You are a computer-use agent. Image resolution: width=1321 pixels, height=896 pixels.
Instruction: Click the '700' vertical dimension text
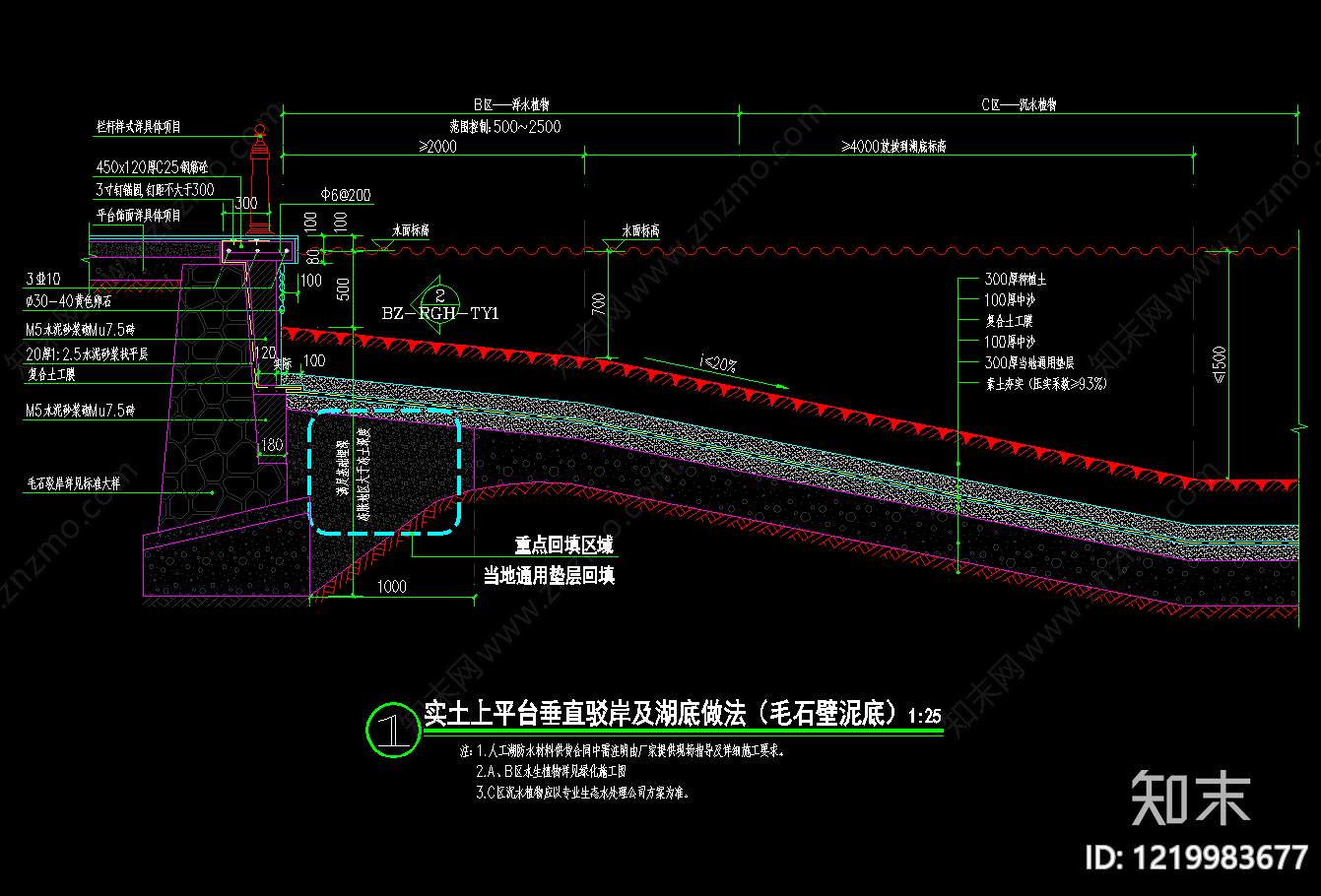599,303
